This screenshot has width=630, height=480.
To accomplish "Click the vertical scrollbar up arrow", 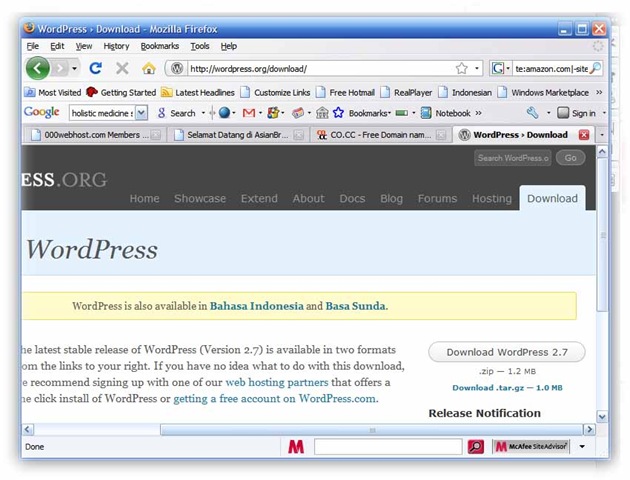I will pyautogui.click(x=602, y=152).
